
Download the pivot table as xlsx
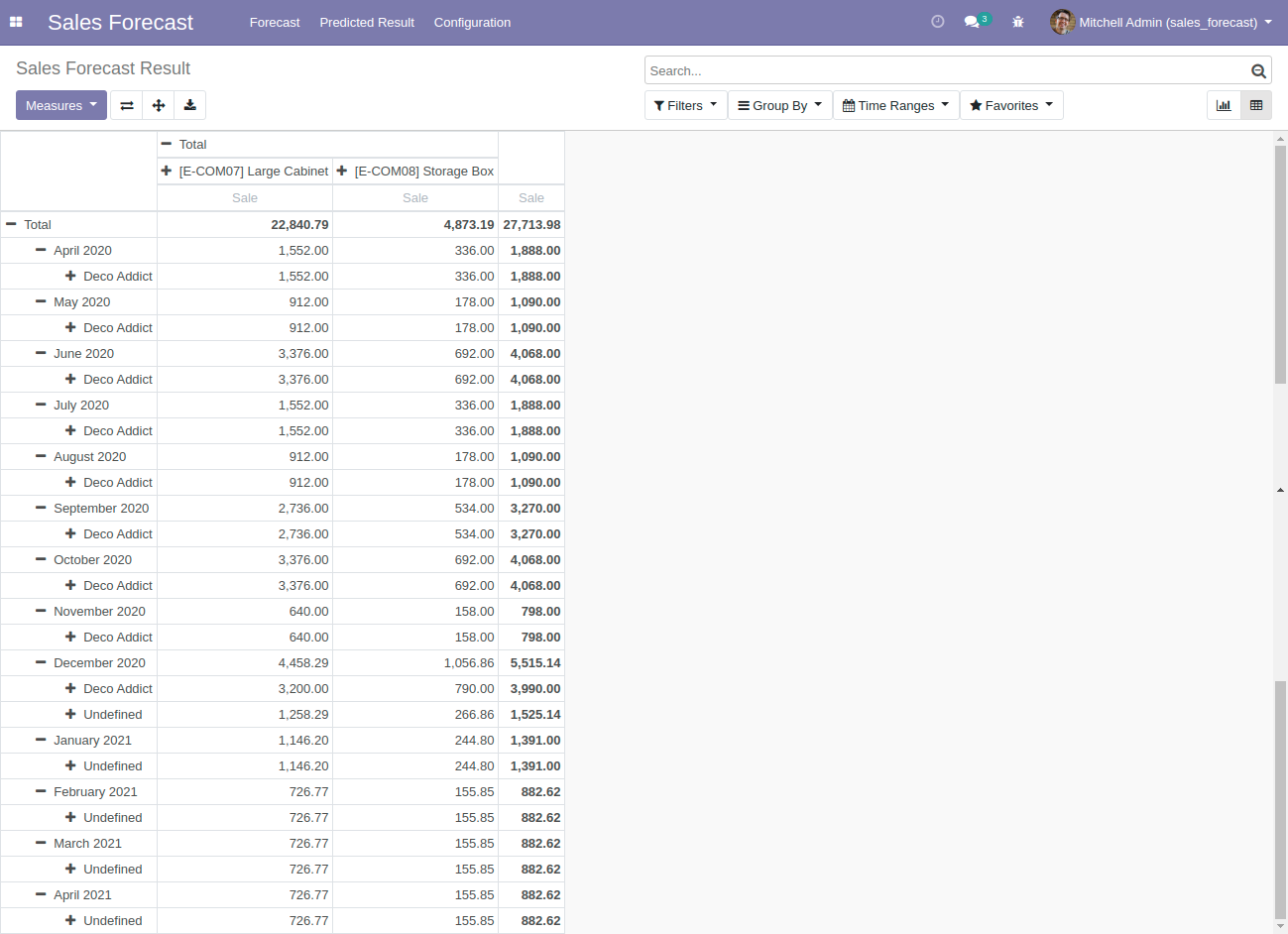click(x=190, y=105)
